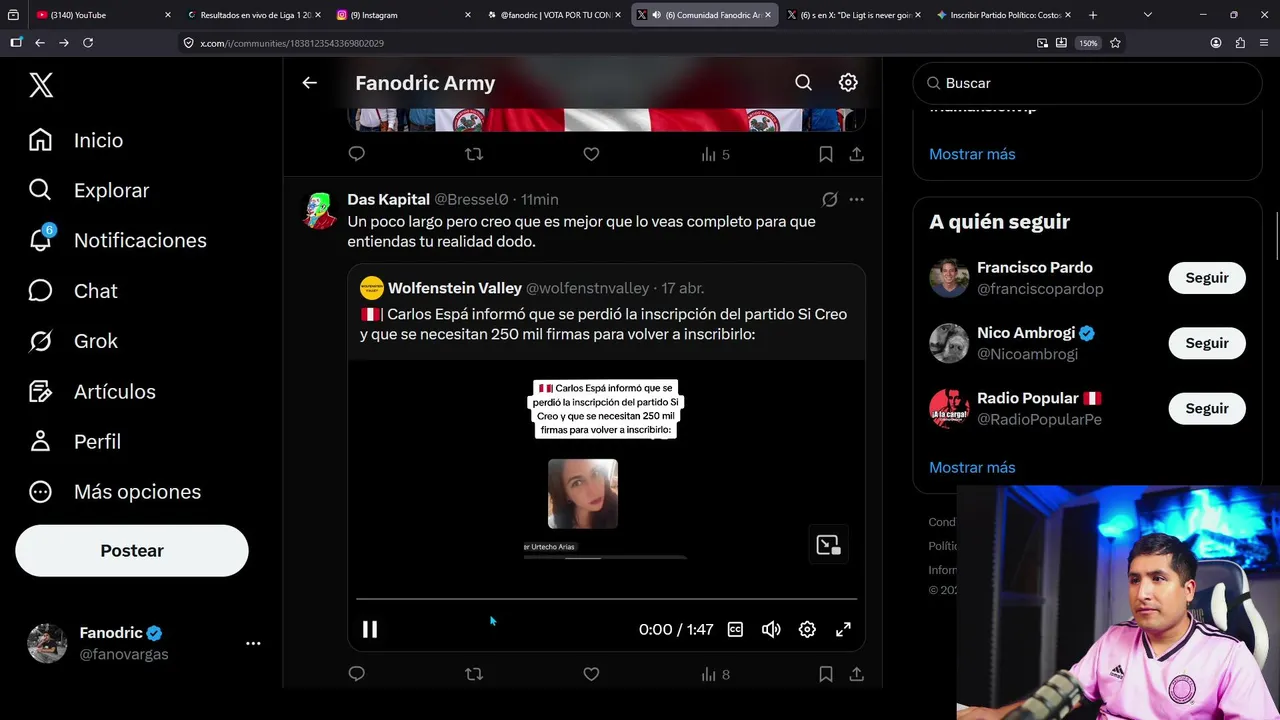Click the Buscar search field

(x=1087, y=83)
